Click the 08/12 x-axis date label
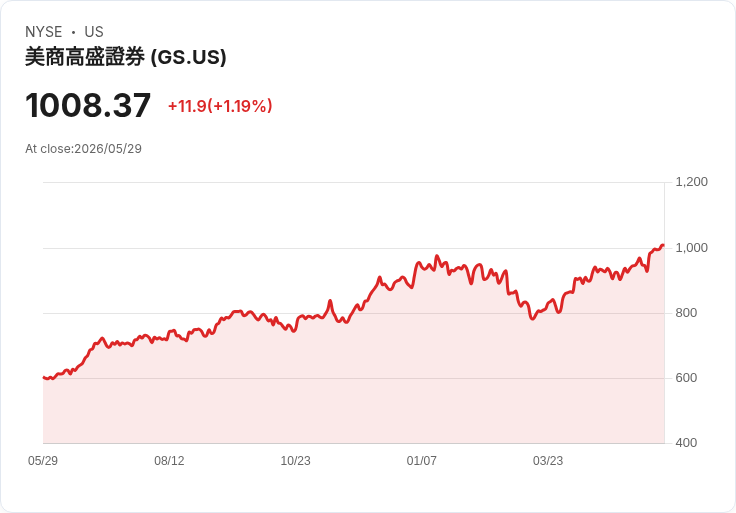The height and width of the screenshot is (513, 736). 169,460
